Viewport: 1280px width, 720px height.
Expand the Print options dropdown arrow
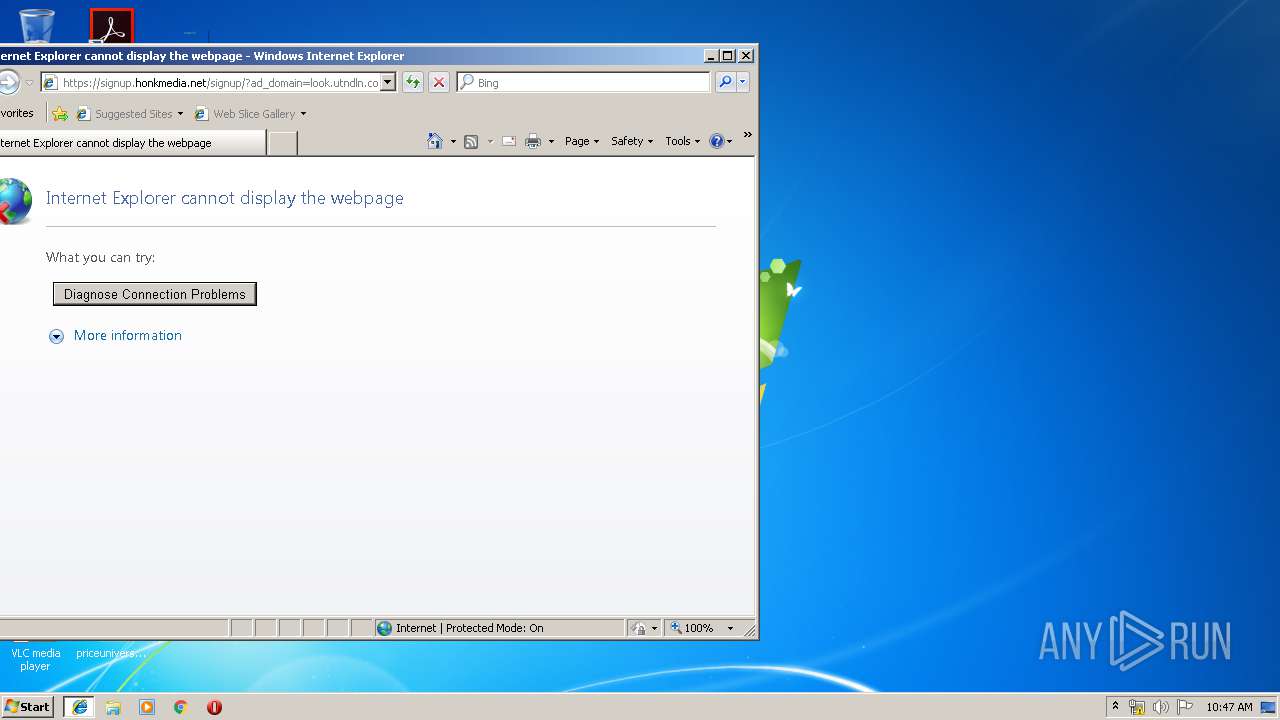(551, 142)
